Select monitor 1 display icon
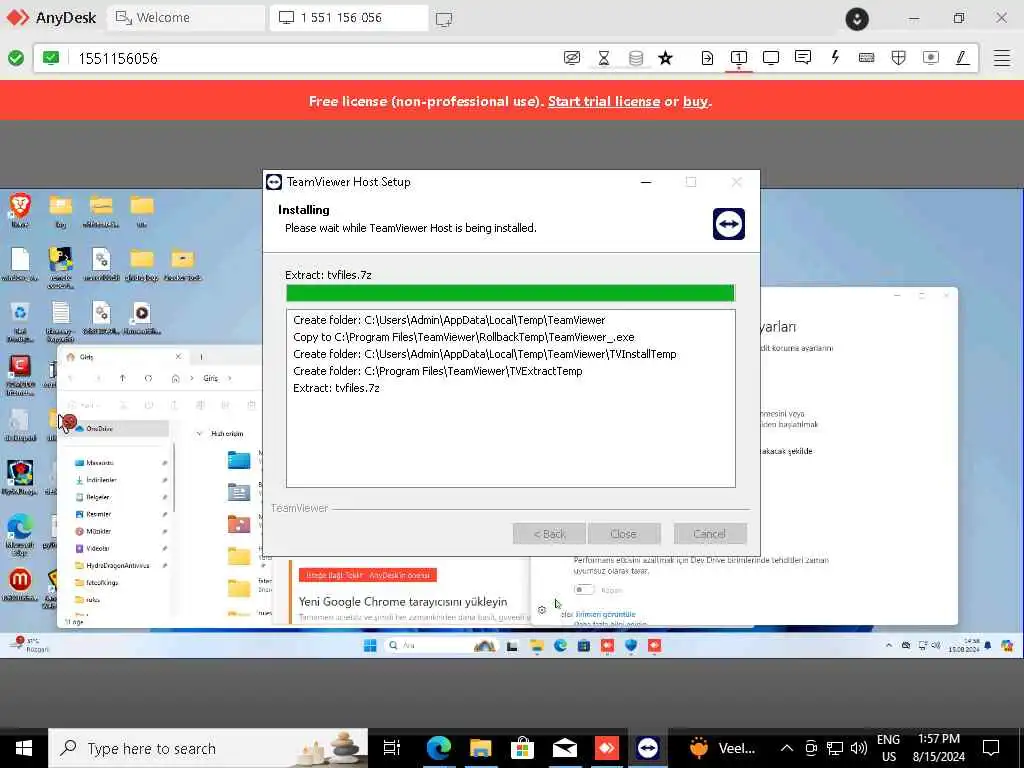This screenshot has width=1024, height=768. click(x=739, y=58)
